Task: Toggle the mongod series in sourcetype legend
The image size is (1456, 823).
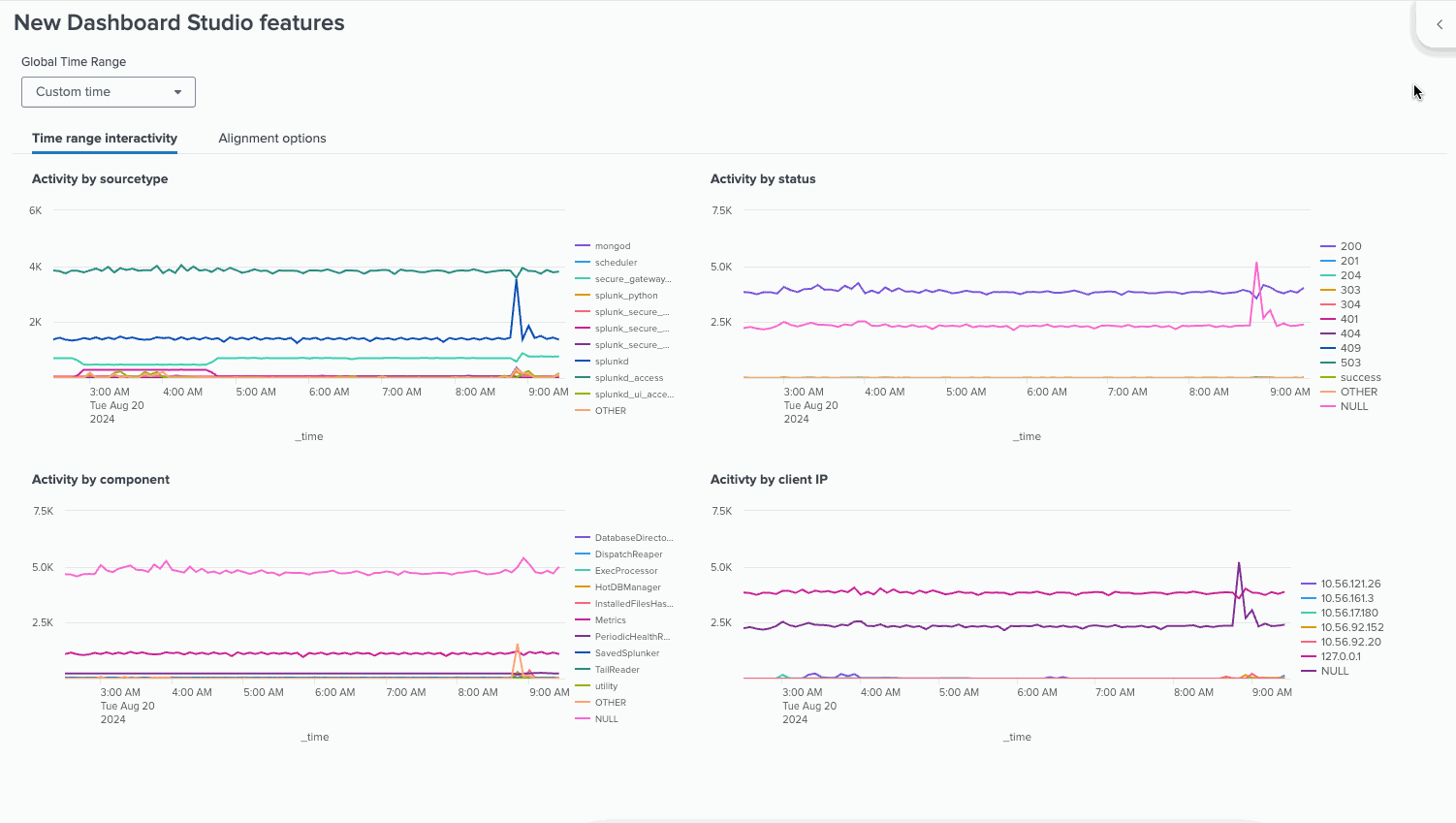Action: point(612,246)
